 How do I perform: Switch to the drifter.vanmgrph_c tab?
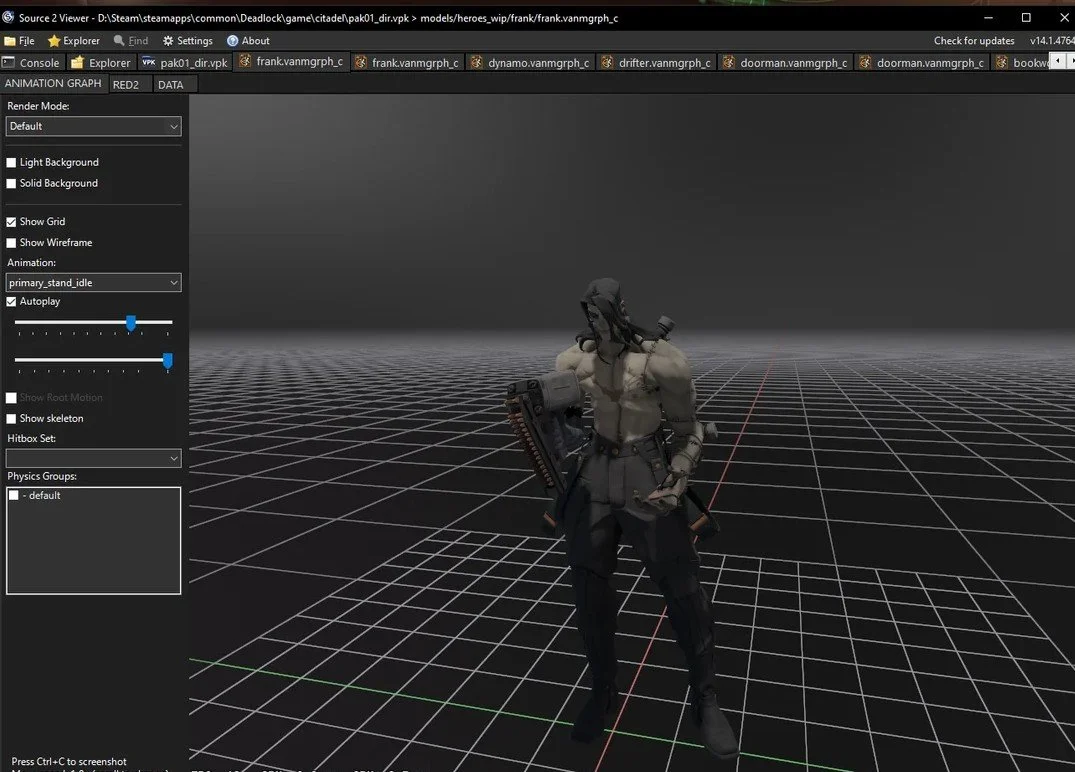(x=656, y=62)
